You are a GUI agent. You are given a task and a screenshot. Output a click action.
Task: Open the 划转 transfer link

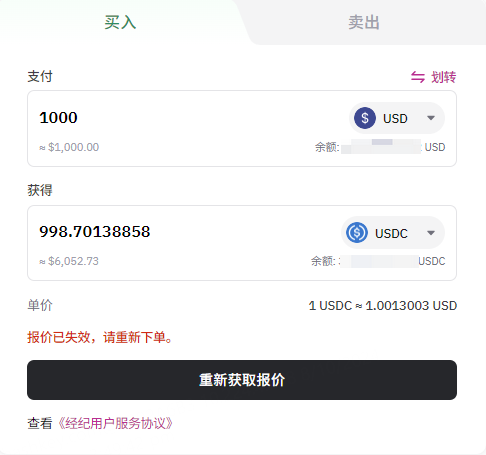[433, 77]
